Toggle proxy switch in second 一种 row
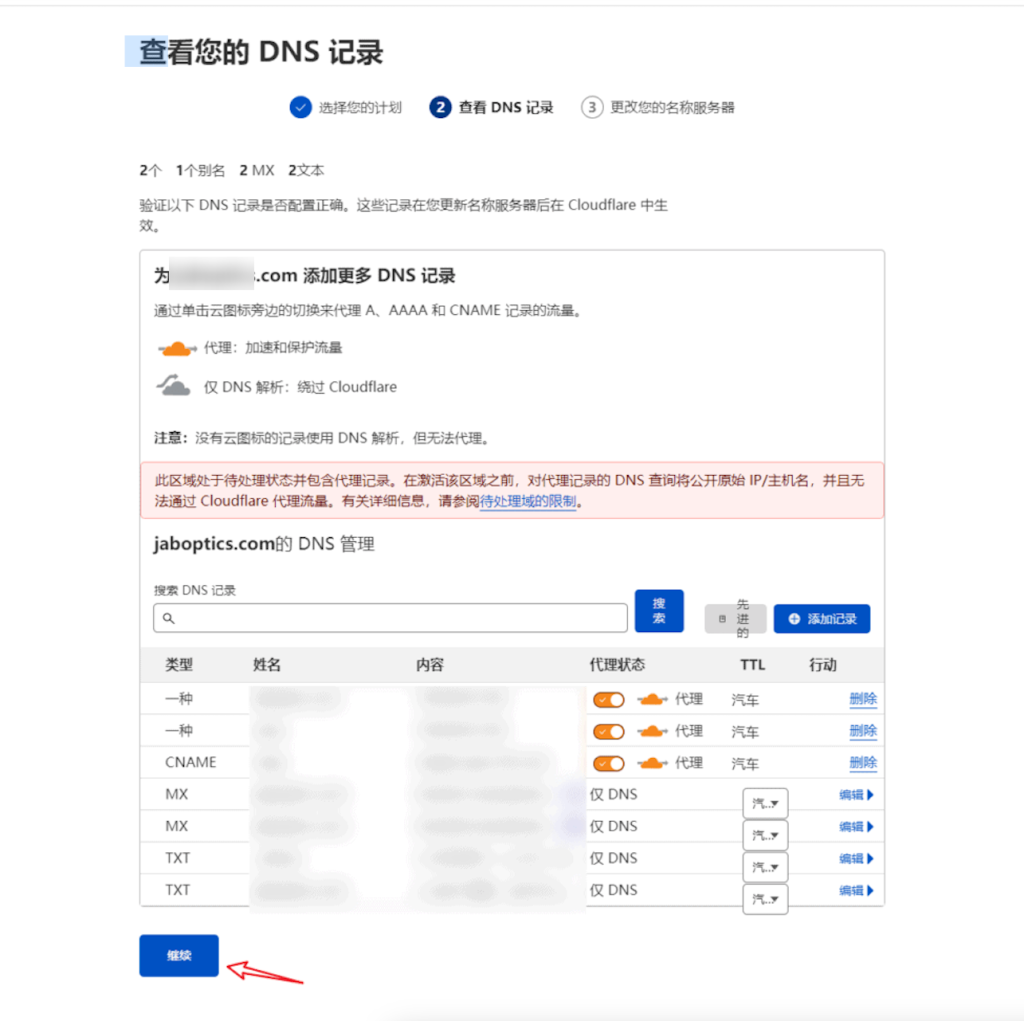Viewport: 1024px width, 1021px height. [608, 732]
